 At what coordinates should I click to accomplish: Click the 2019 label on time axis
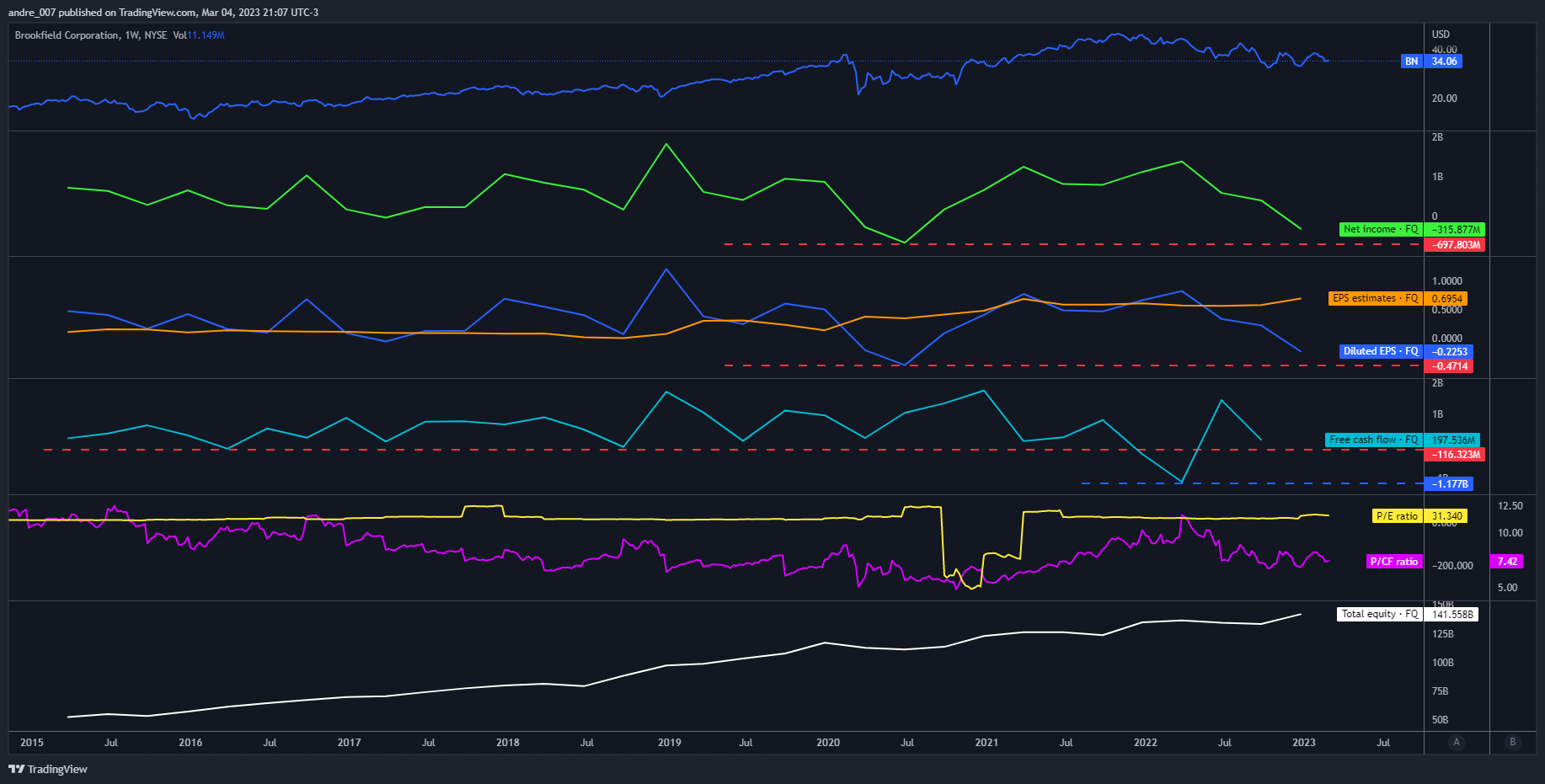[x=670, y=743]
